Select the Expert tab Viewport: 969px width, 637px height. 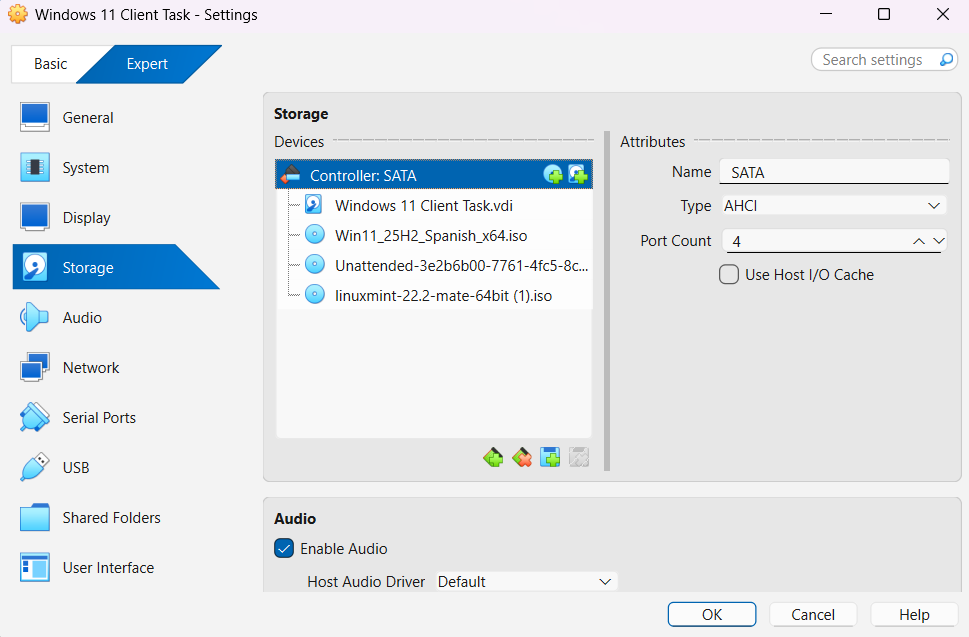click(x=147, y=64)
